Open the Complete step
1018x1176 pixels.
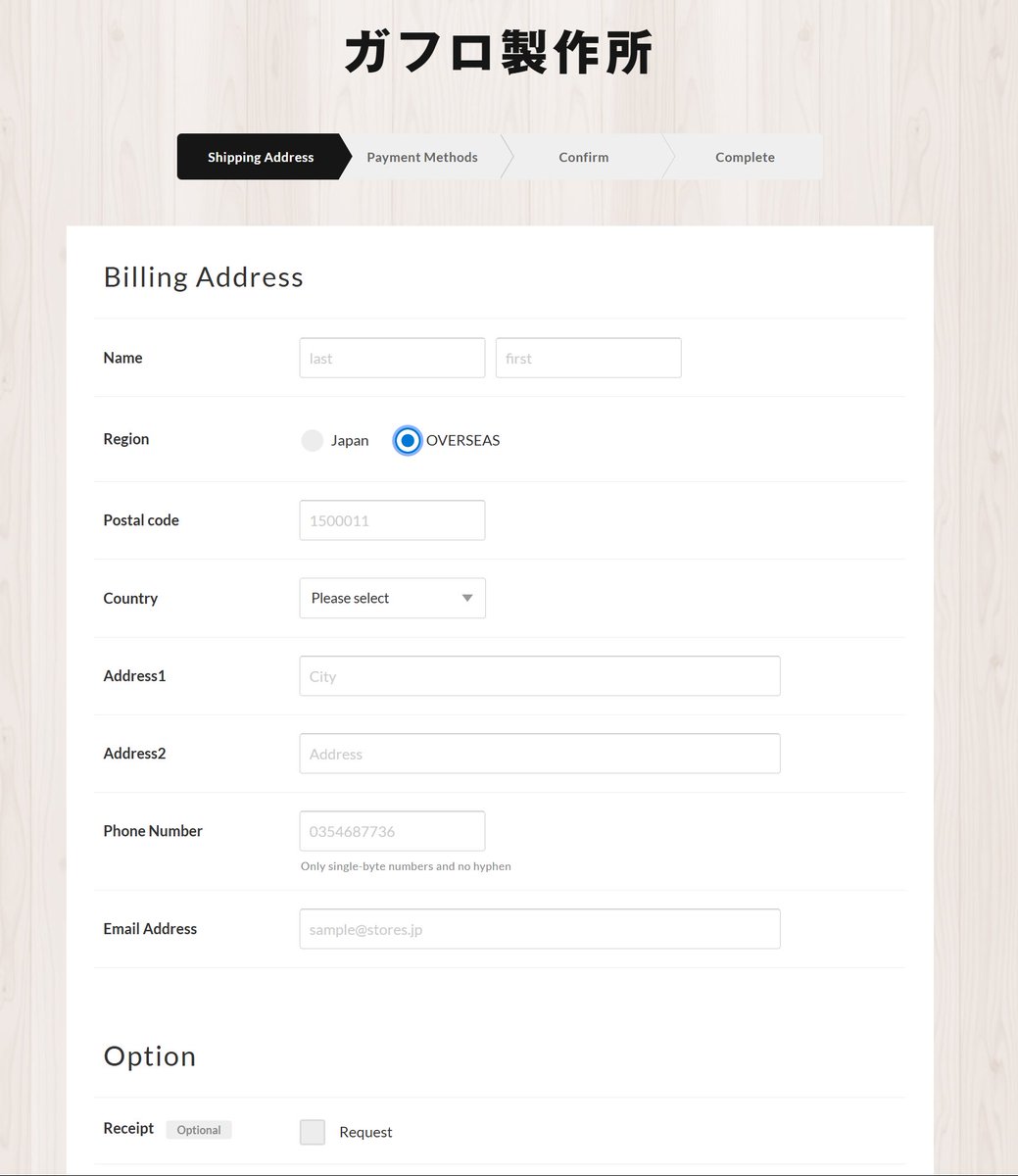[745, 157]
